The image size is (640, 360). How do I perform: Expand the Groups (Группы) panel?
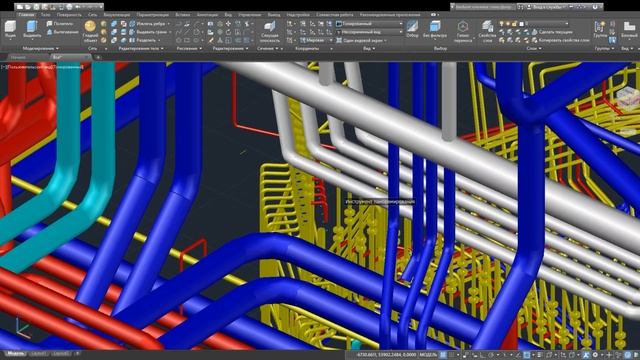(604, 48)
